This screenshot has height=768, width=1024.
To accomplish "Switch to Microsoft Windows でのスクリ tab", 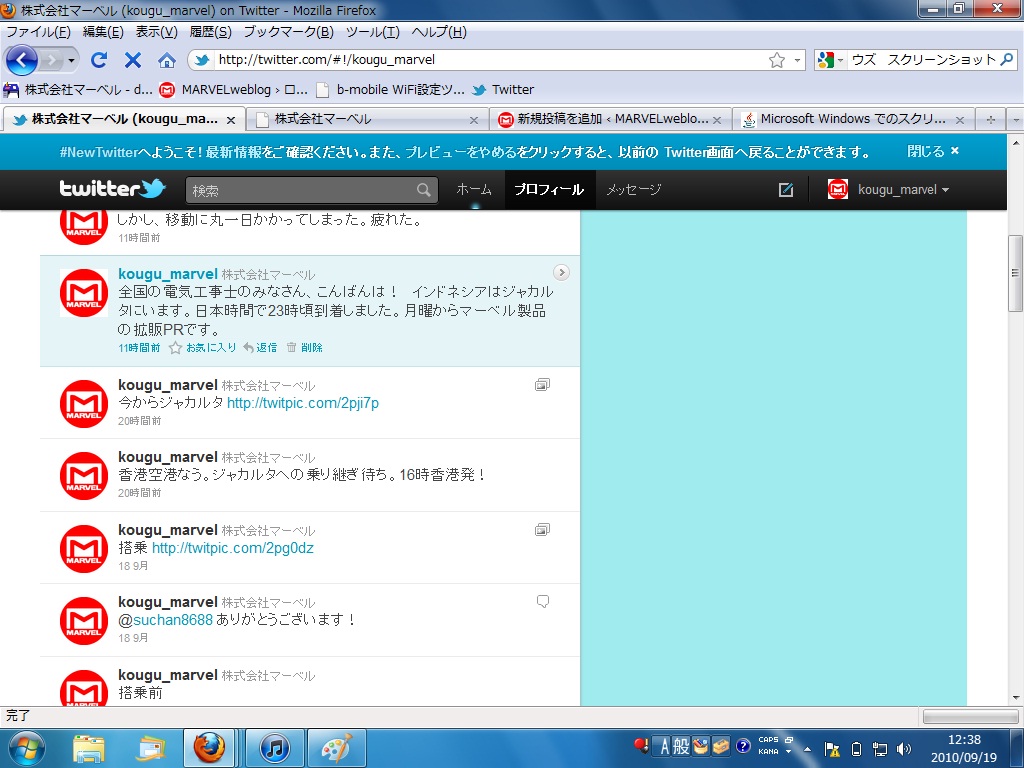I will coord(852,120).
